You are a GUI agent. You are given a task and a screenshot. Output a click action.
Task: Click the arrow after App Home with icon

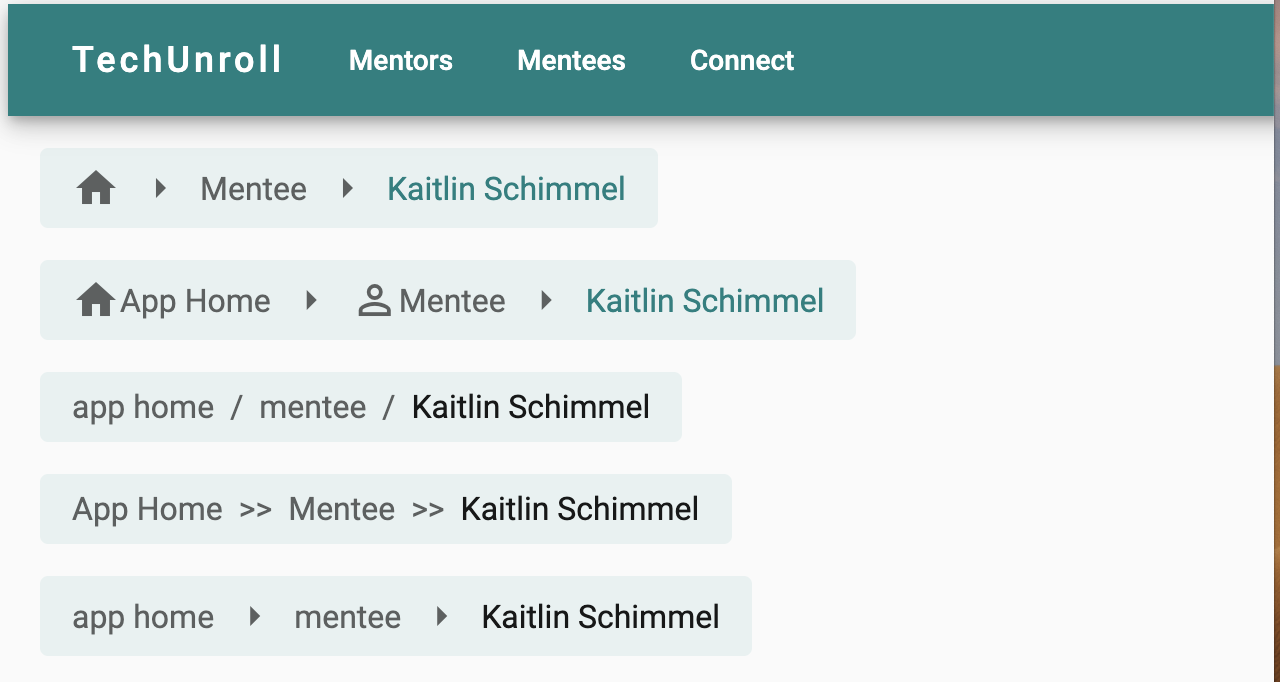tap(311, 300)
